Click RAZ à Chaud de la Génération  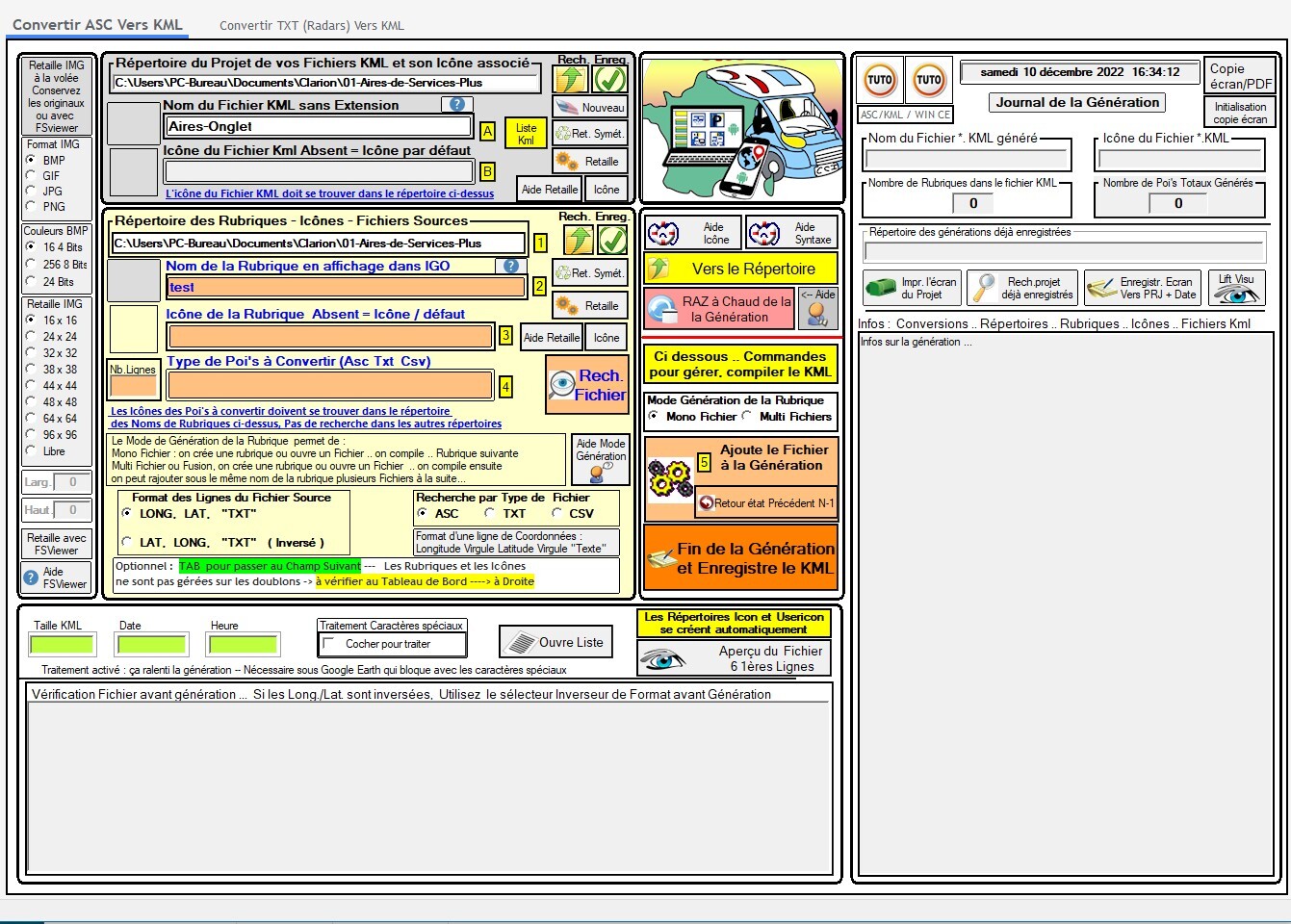click(720, 309)
